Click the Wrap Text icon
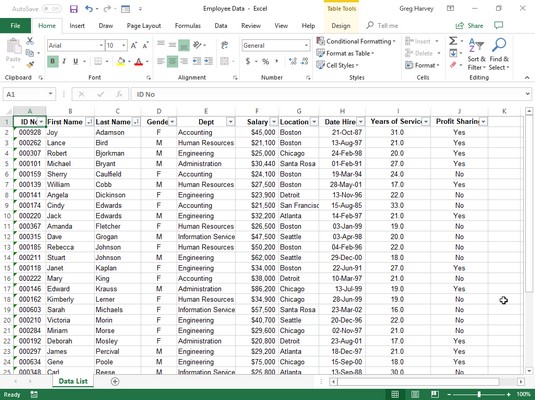This screenshot has width=535, height=400. tap(225, 45)
